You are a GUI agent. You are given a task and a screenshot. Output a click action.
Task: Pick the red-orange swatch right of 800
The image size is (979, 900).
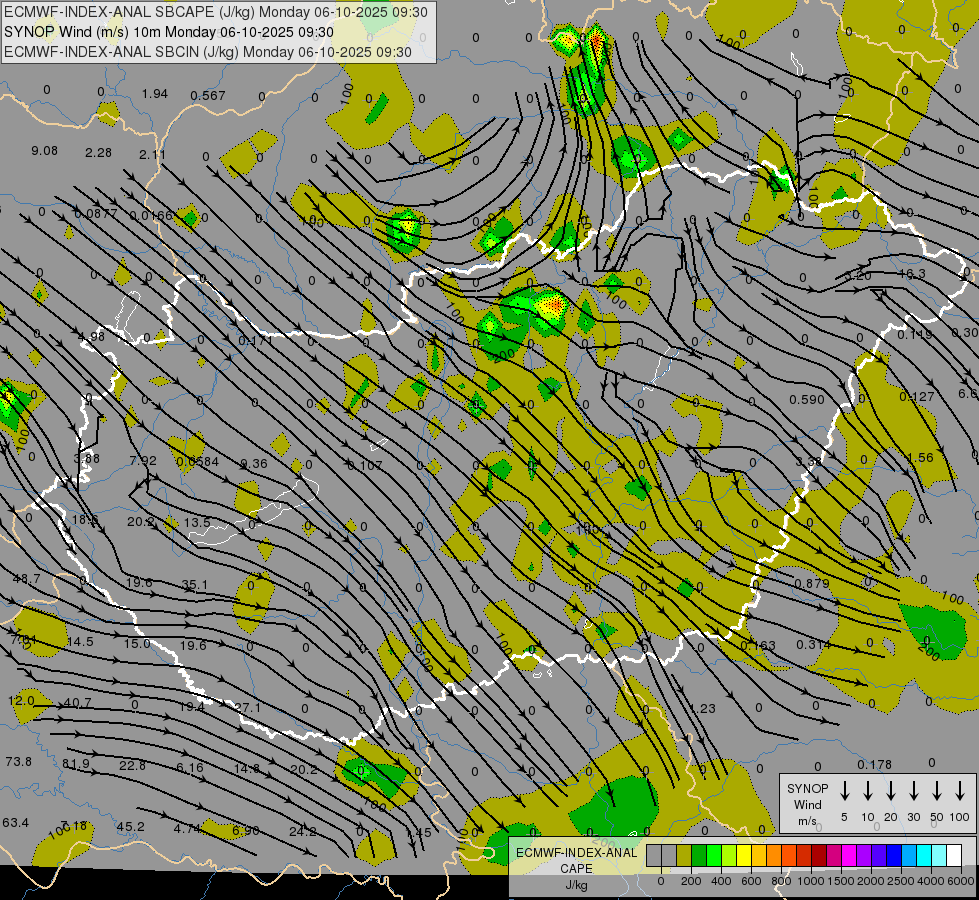click(x=789, y=855)
